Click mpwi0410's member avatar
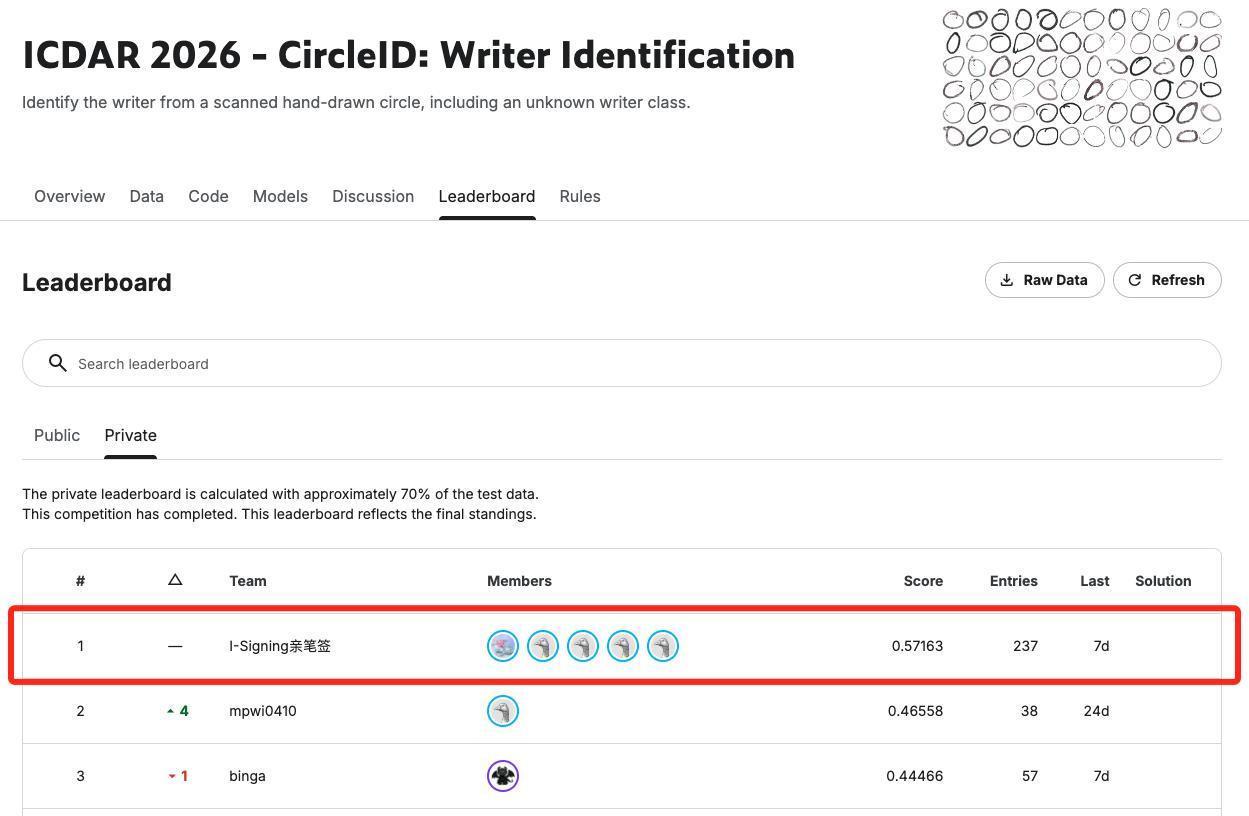1249x816 pixels. [x=503, y=711]
